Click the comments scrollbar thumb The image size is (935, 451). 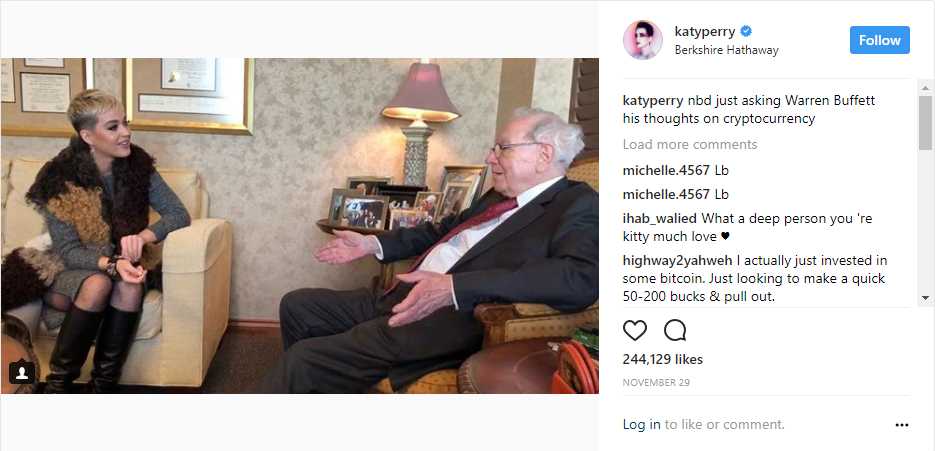coord(925,122)
